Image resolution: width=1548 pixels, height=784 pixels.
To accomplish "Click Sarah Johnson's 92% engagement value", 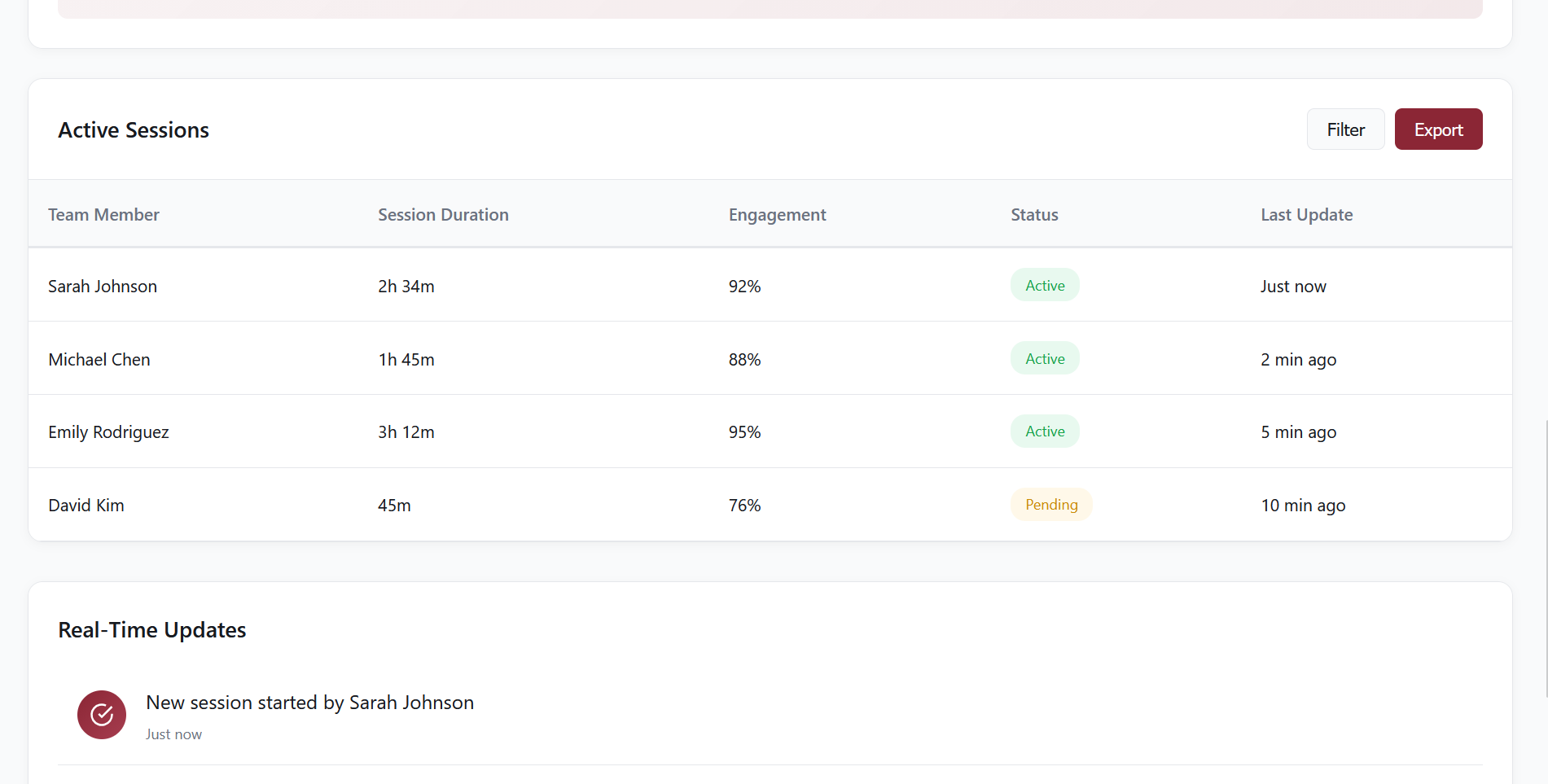I will 743,286.
